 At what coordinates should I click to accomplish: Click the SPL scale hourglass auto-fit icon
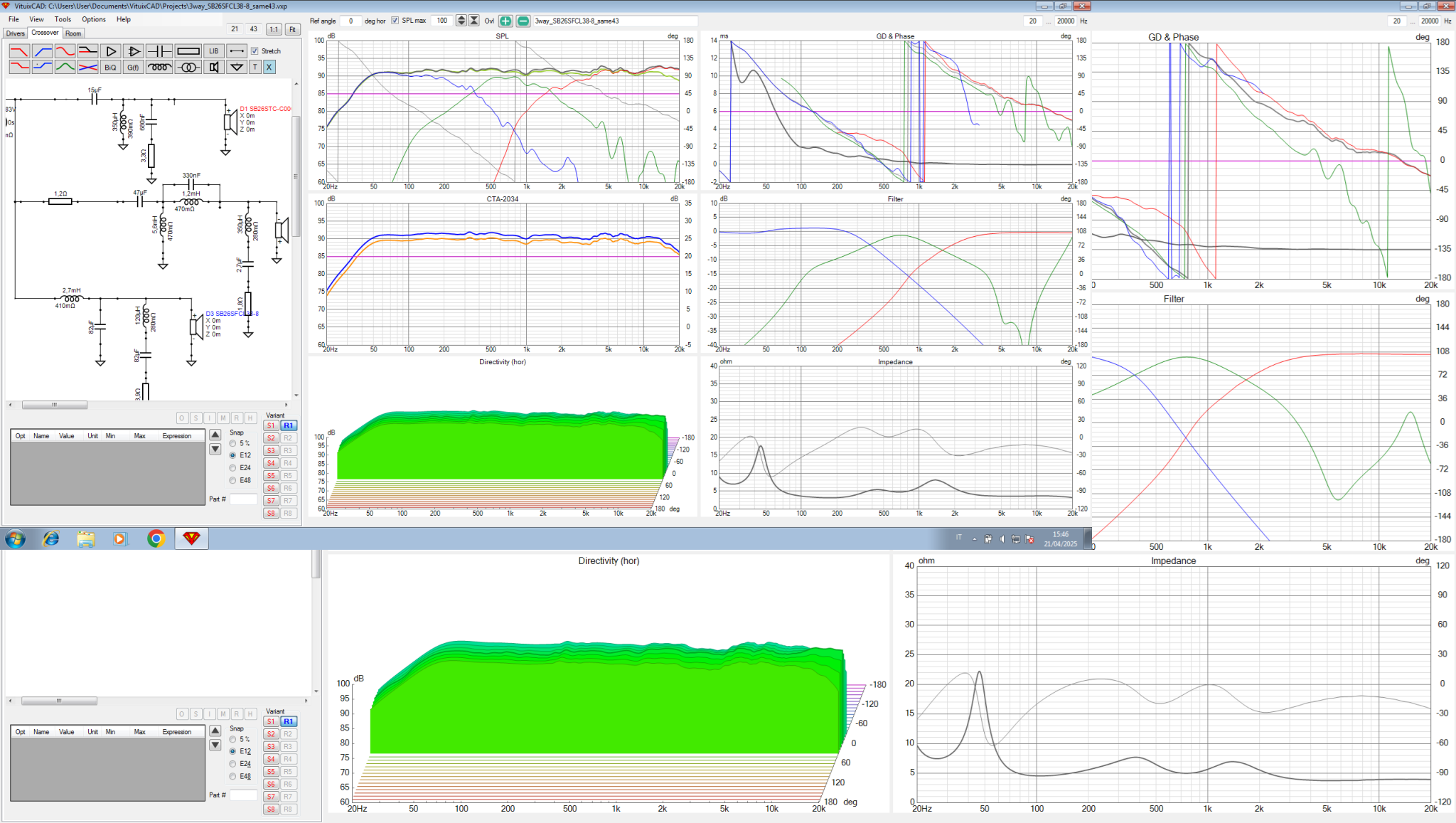(474, 21)
